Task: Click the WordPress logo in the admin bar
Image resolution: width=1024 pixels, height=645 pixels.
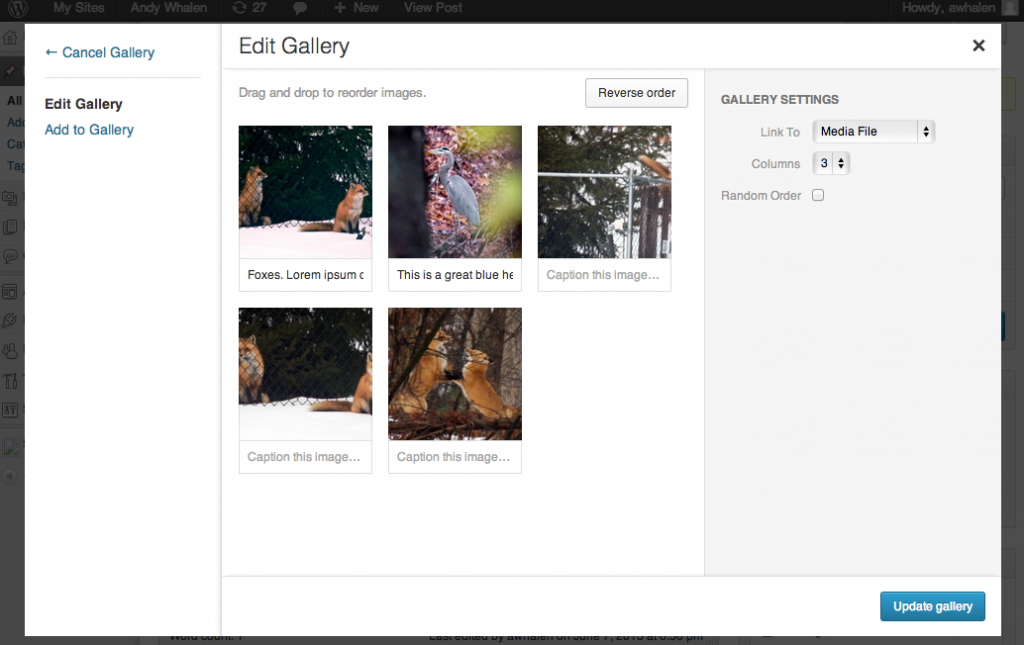Action: coord(15,9)
